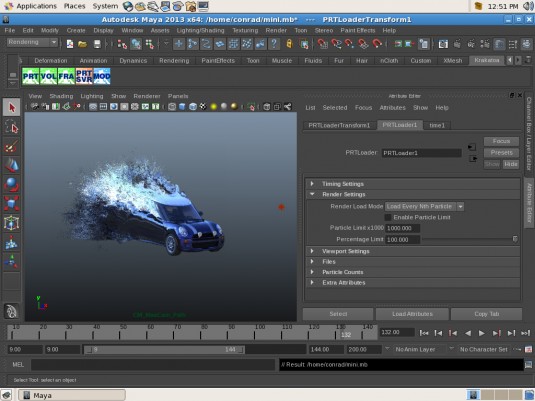Open the No Anim Layer dropdown
535x401 pixels.
point(415,349)
